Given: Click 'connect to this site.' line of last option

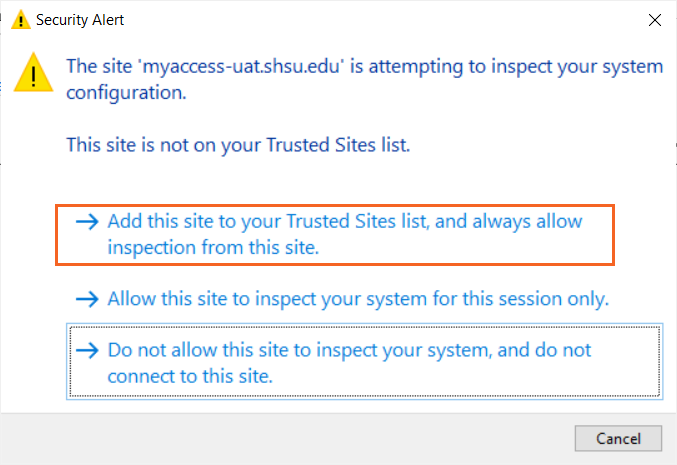Looking at the screenshot, I should tap(190, 377).
